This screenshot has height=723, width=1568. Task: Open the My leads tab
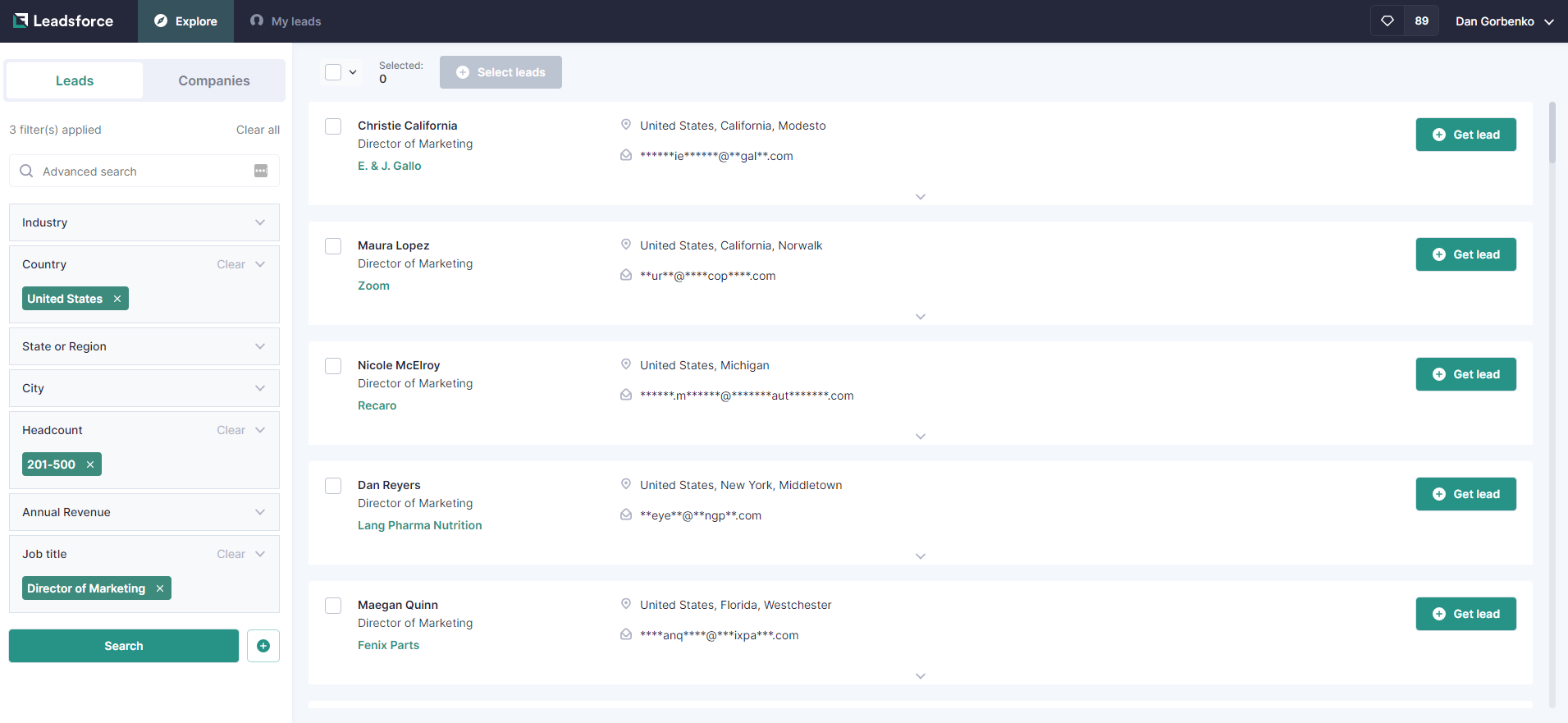(x=286, y=21)
